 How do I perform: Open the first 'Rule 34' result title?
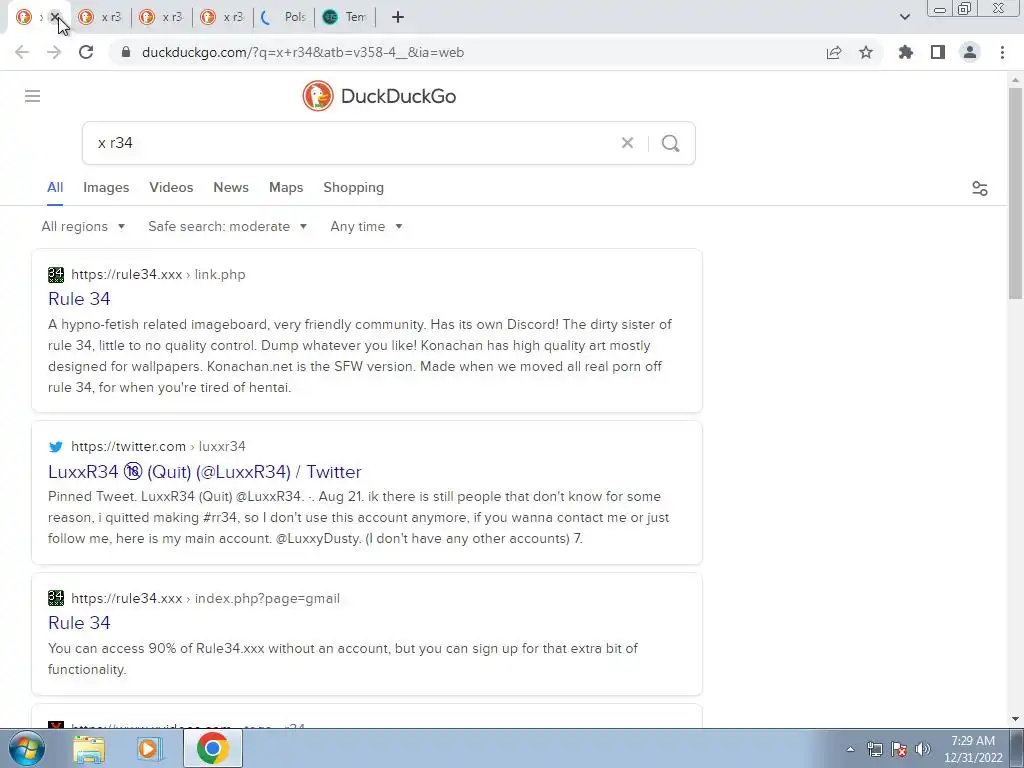[79, 299]
